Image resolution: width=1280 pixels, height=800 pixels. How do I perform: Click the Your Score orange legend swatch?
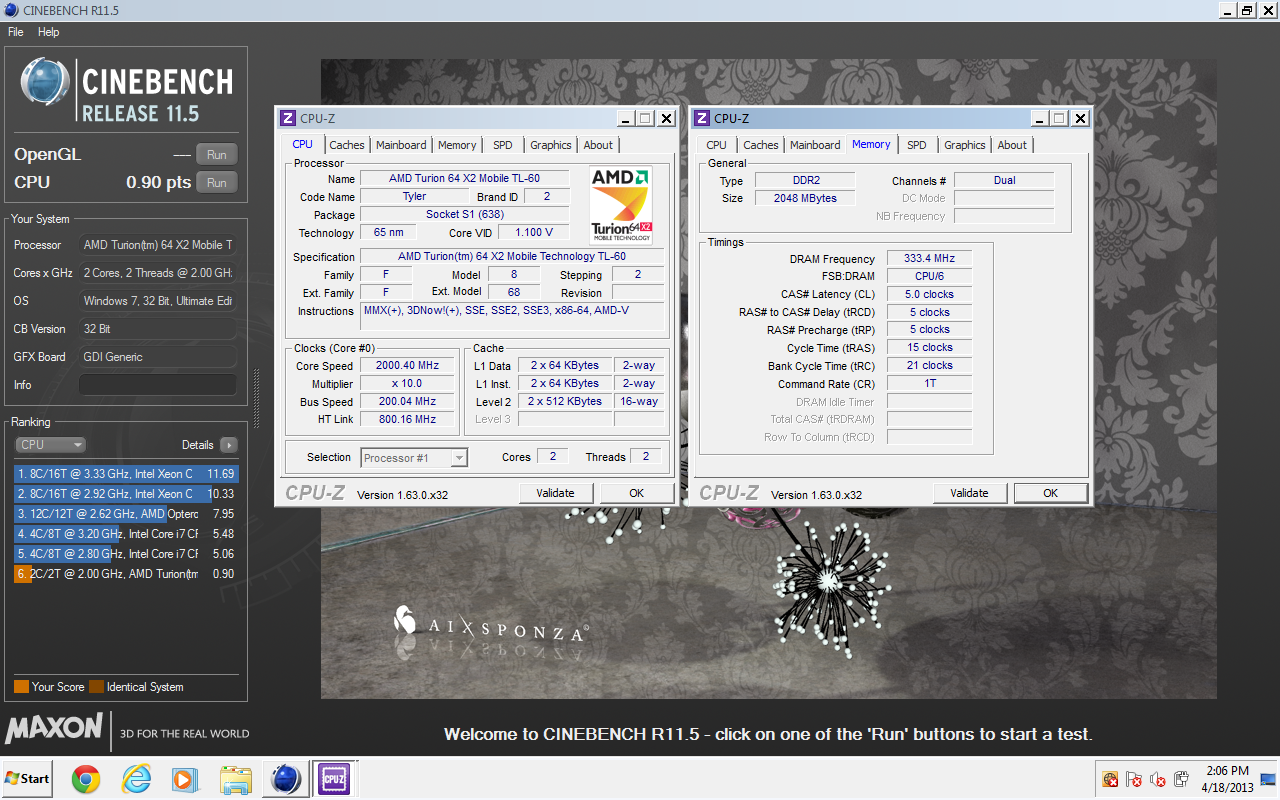tap(21, 687)
